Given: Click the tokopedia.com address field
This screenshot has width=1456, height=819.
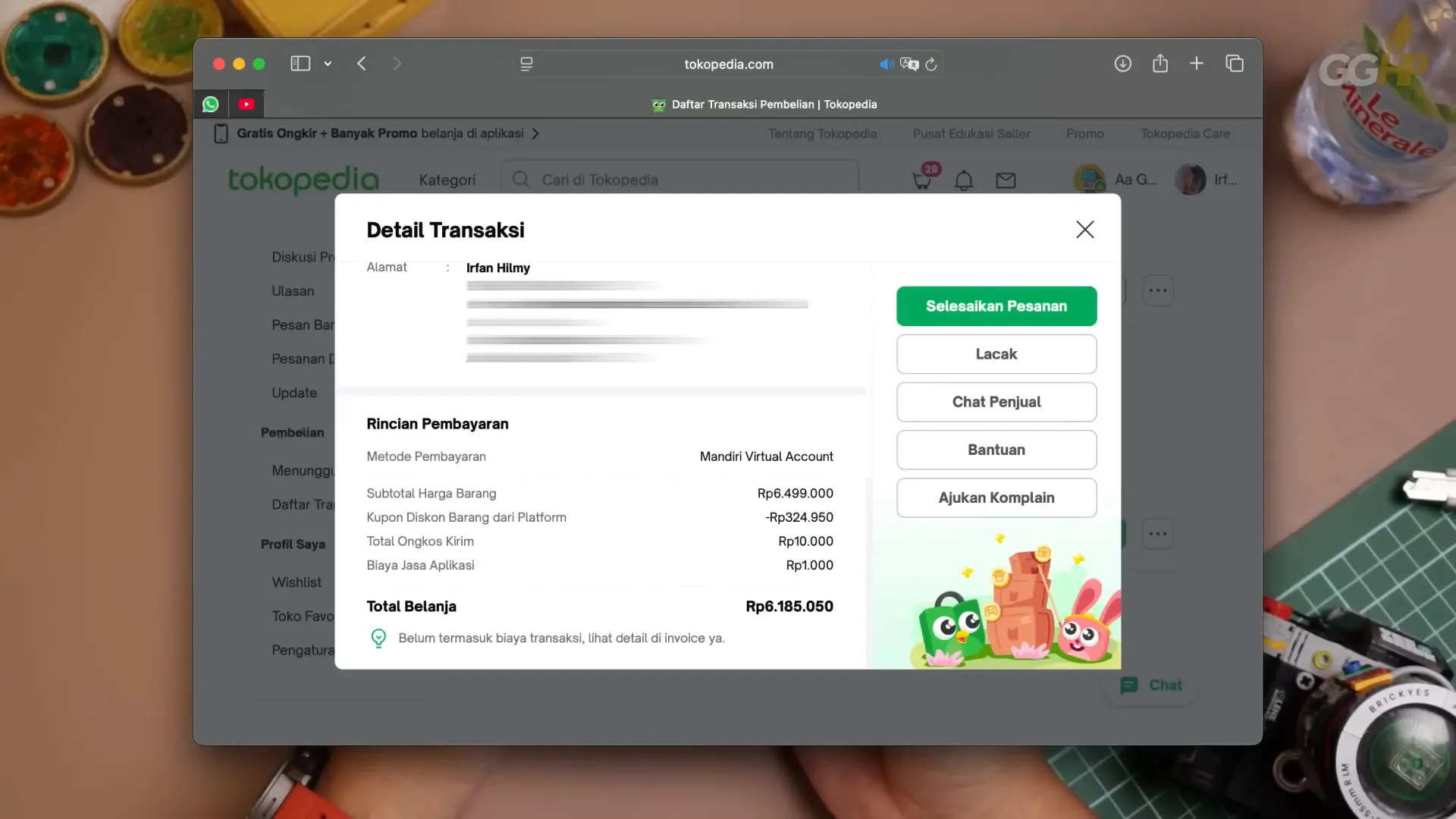Looking at the screenshot, I should [729, 64].
